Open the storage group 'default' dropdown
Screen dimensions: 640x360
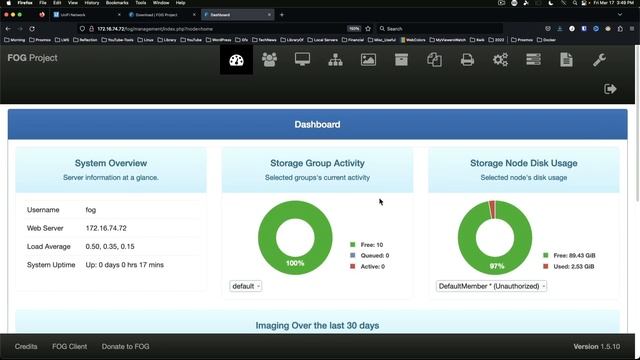tap(246, 287)
